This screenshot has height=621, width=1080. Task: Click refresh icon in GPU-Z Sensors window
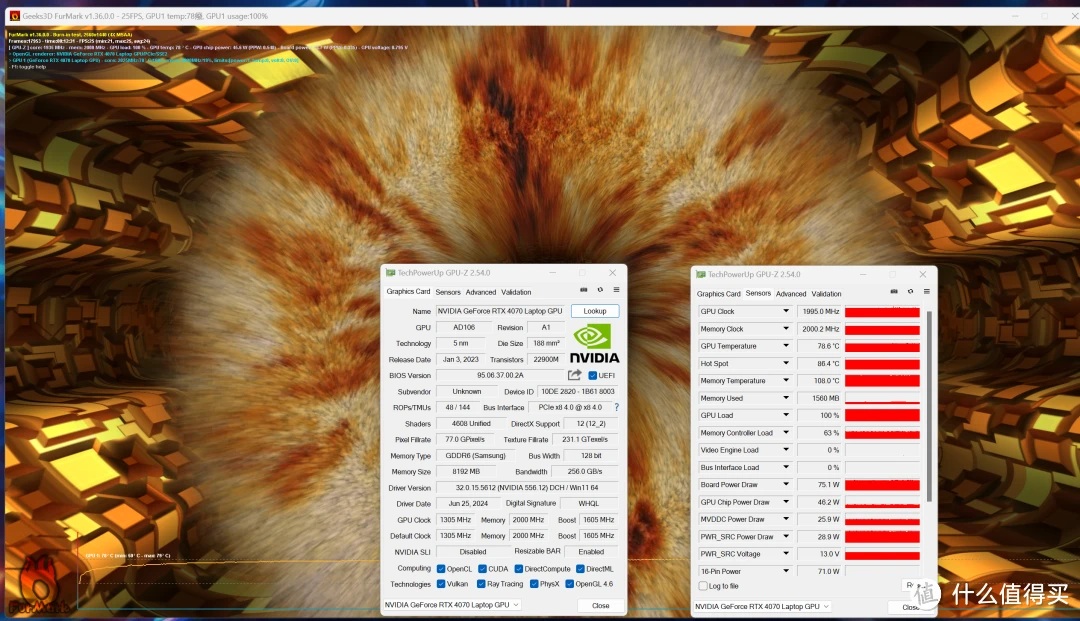911,291
